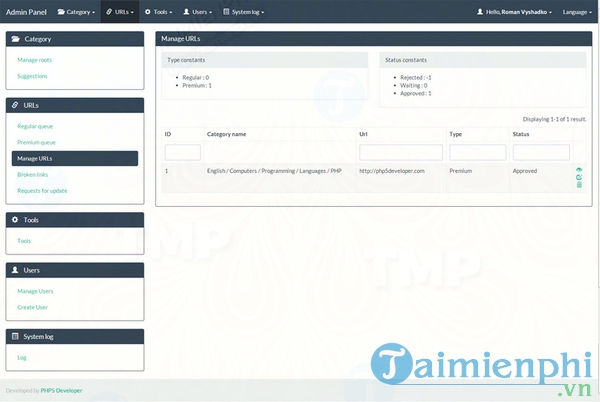Open Broken links page

point(33,174)
